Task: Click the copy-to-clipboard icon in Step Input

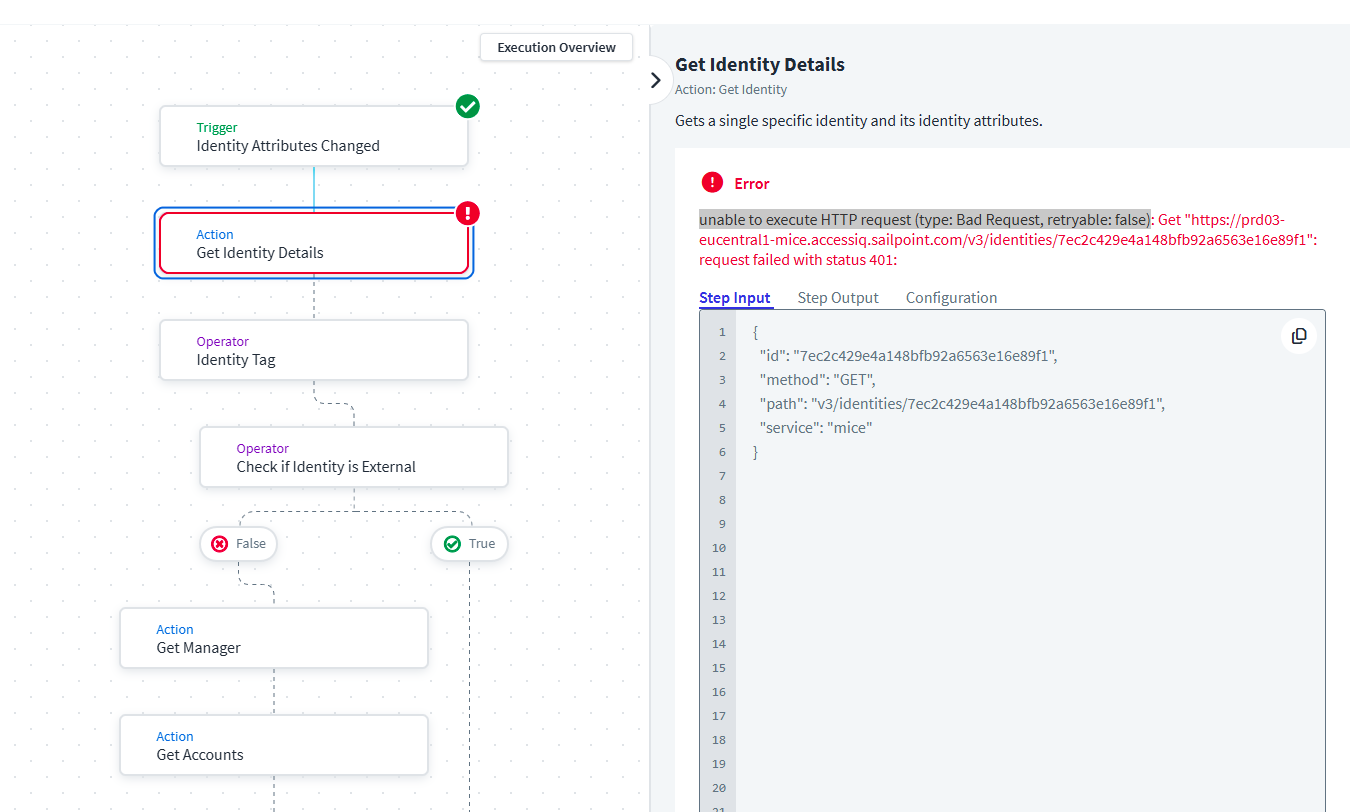Action: pyautogui.click(x=1299, y=336)
